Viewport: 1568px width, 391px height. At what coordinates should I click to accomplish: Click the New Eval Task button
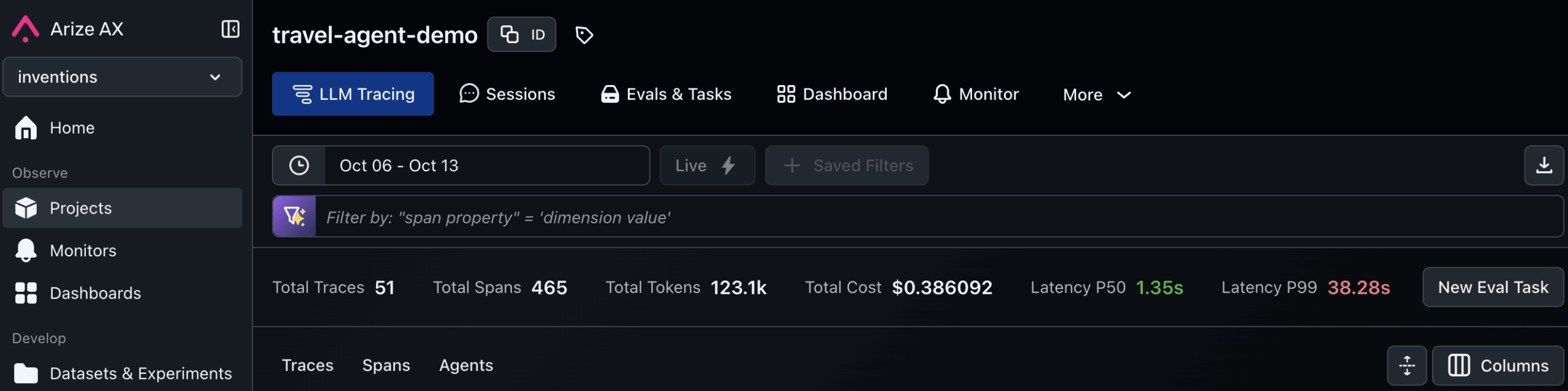[x=1492, y=288]
